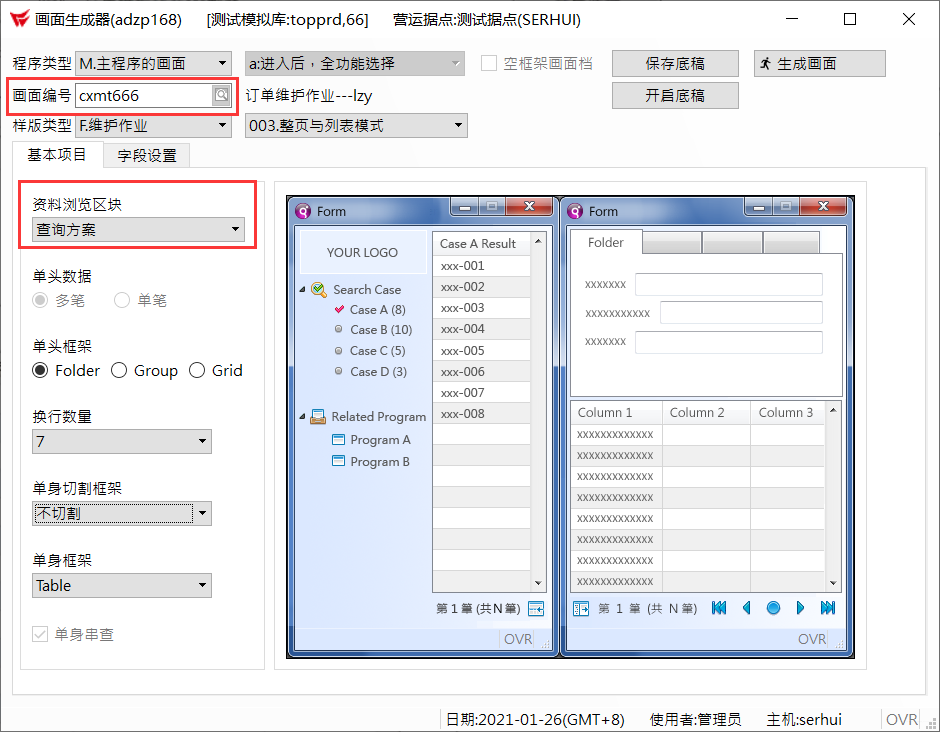Click the 主机:serhui status bar entry

(804, 719)
